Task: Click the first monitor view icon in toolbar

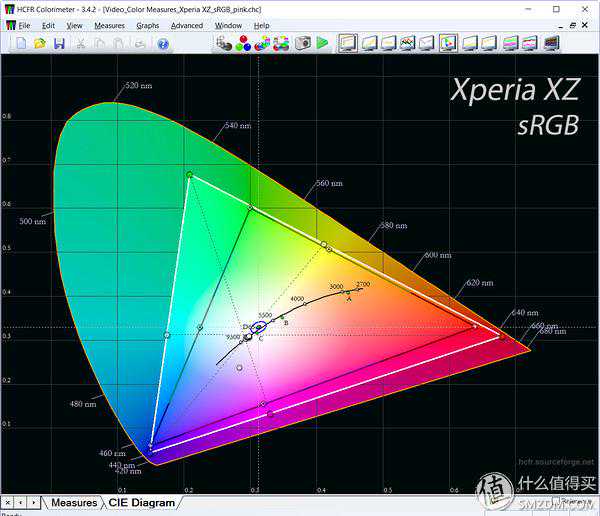Action: [348, 44]
